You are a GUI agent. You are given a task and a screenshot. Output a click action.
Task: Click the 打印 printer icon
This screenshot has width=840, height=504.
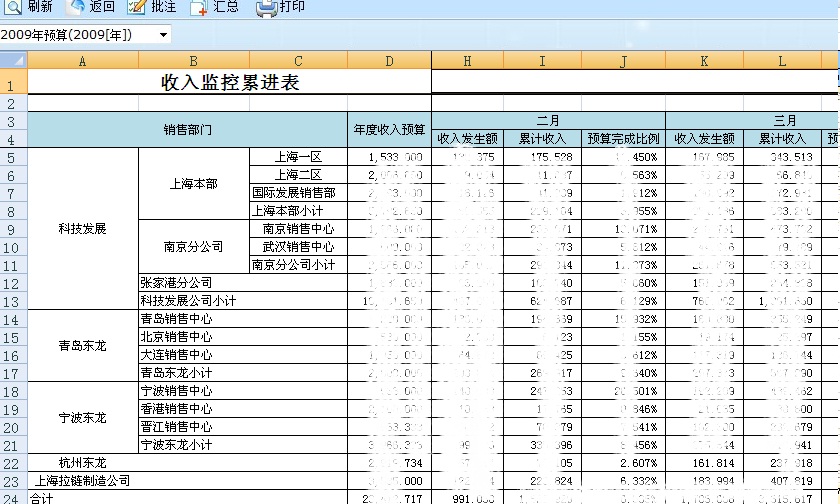click(266, 7)
